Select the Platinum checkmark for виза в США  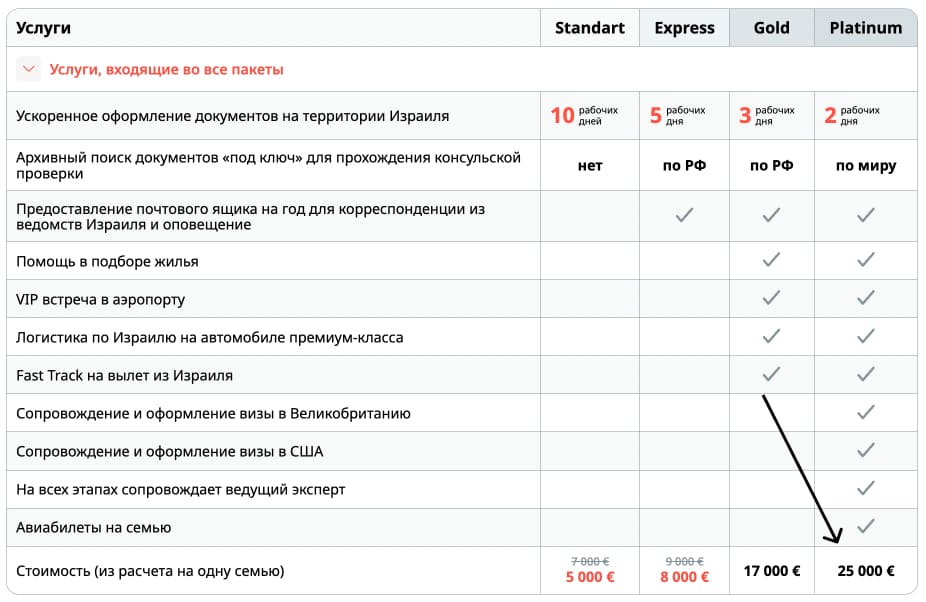click(x=865, y=451)
